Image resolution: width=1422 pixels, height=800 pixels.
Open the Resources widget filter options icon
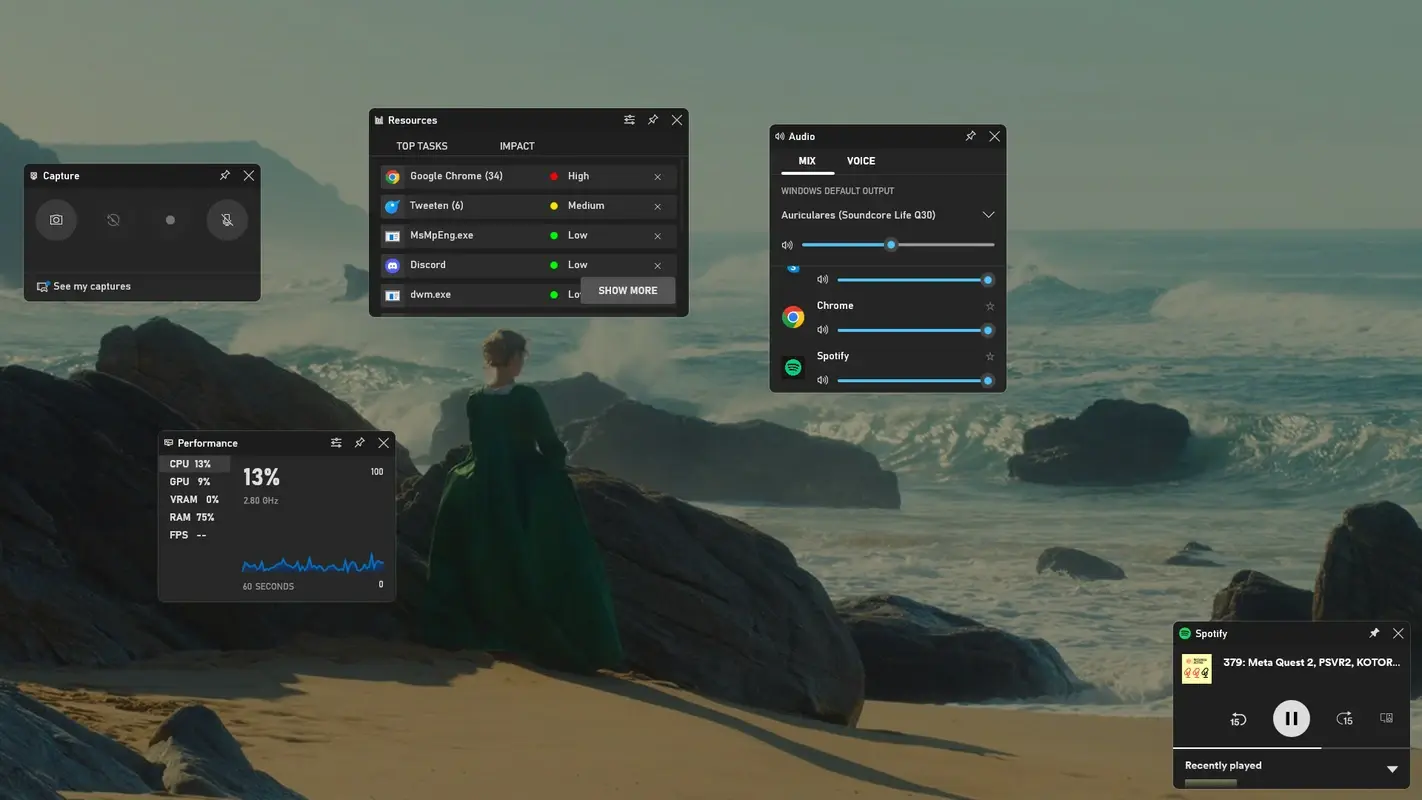629,119
